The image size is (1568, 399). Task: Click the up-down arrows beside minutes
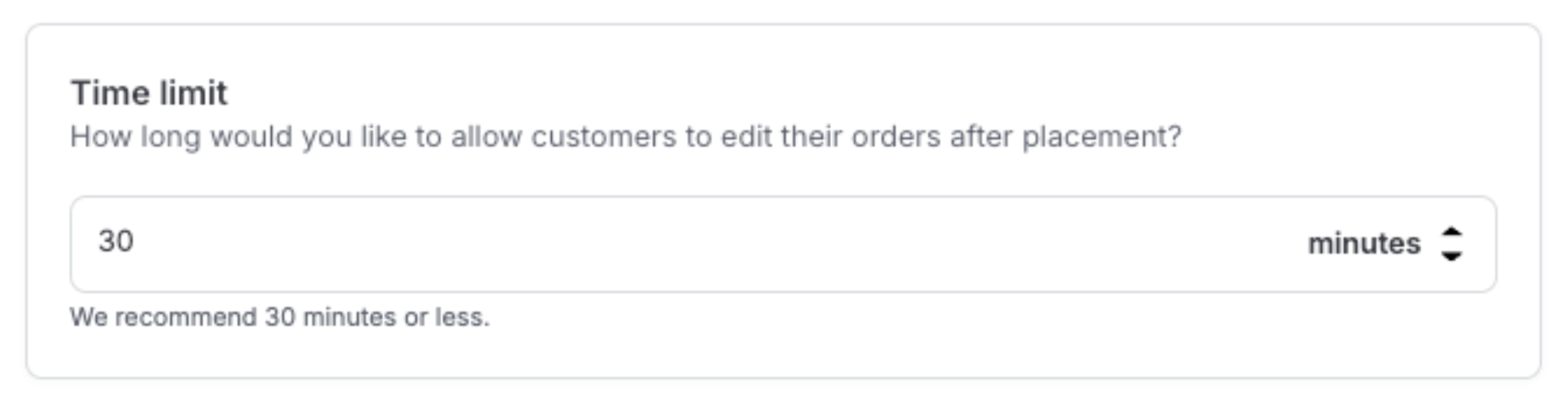click(x=1451, y=244)
